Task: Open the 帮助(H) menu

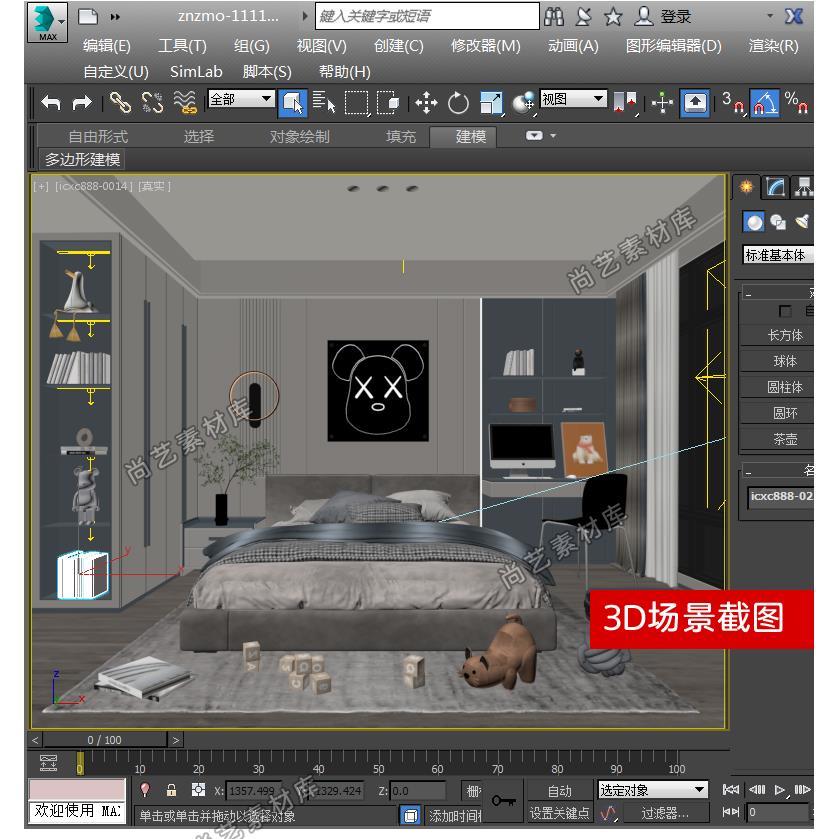Action: point(345,72)
